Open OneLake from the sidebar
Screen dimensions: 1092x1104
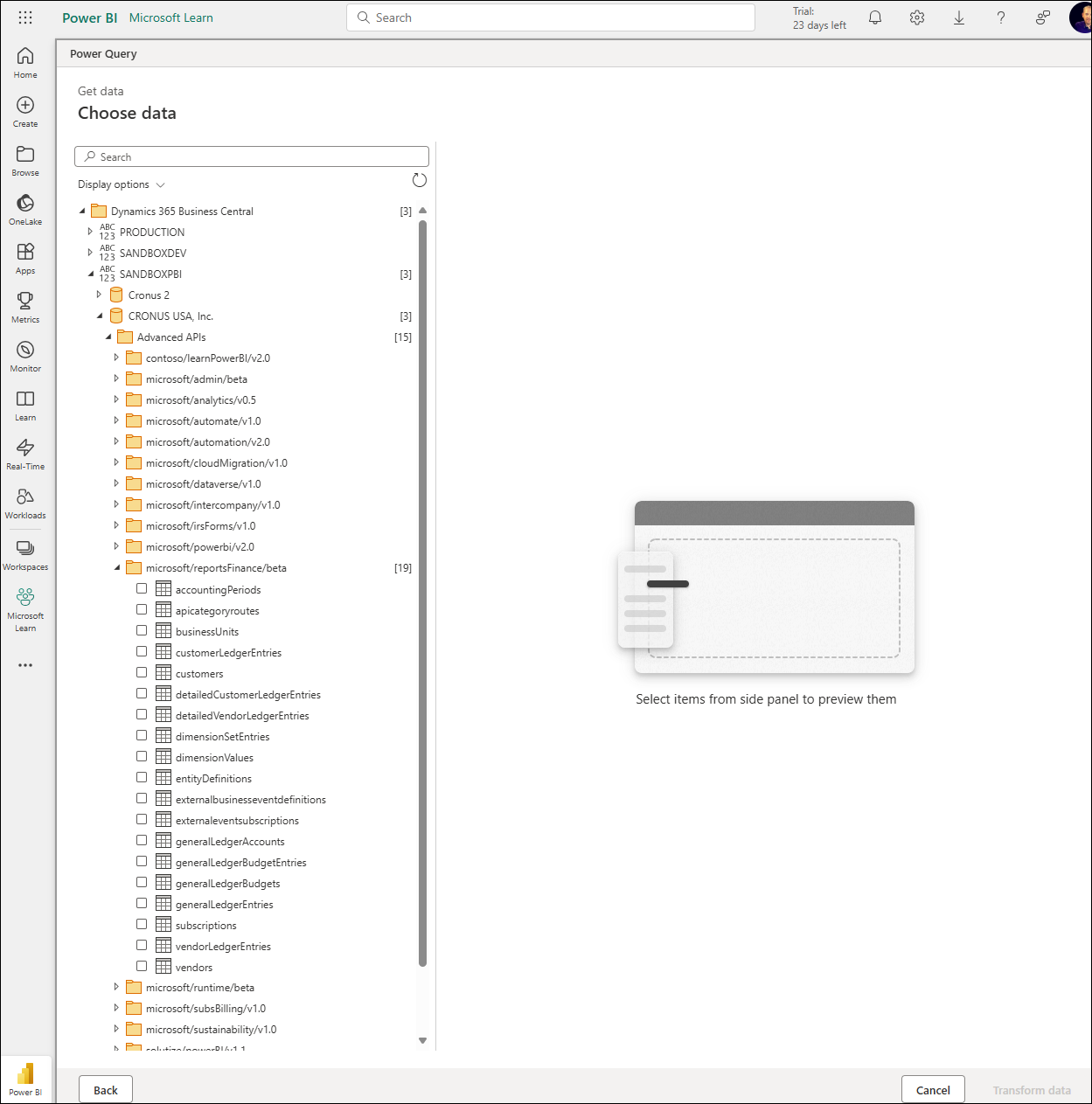[25, 209]
